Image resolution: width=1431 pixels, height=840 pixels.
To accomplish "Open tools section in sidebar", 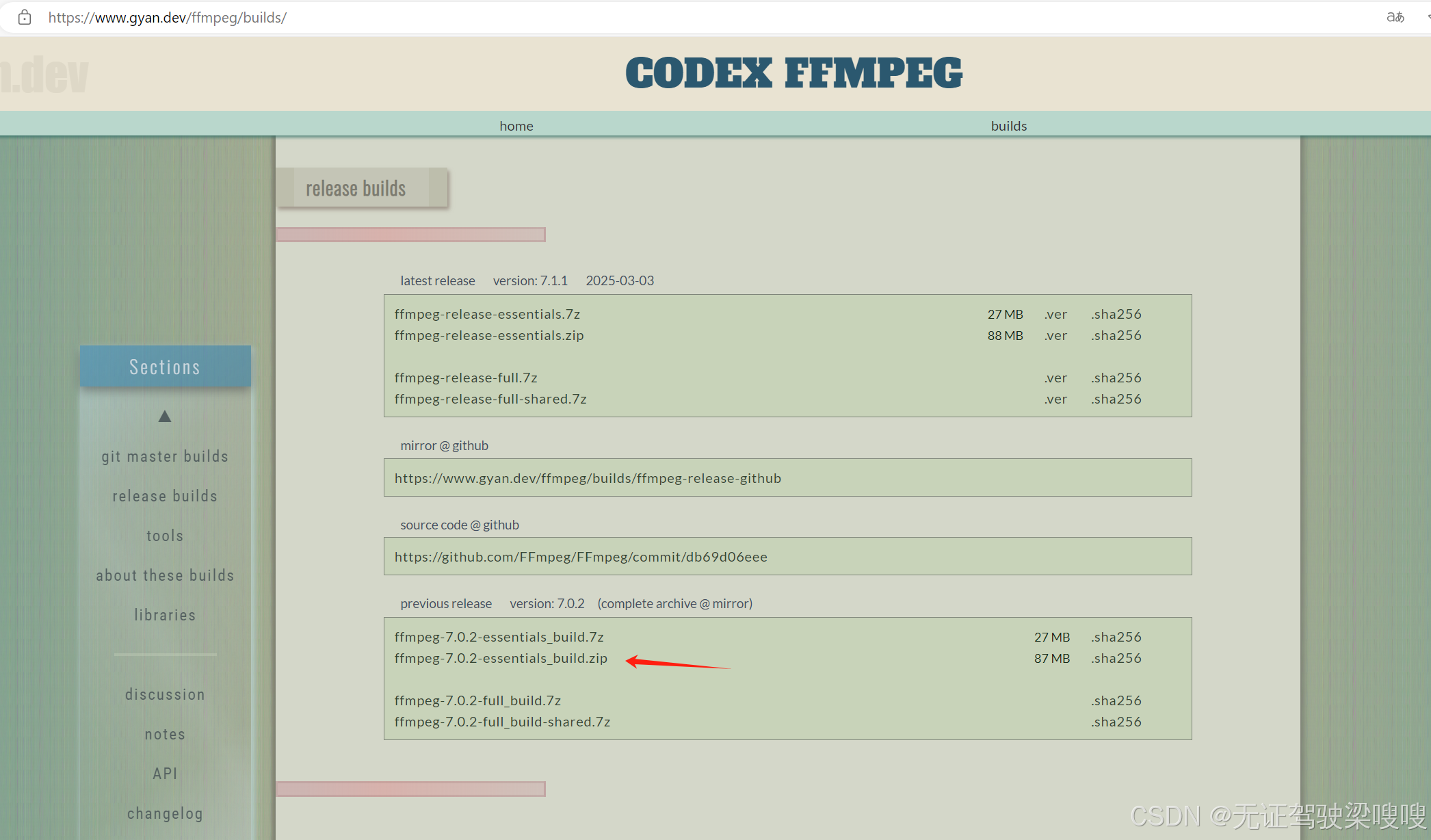I will click(x=165, y=536).
